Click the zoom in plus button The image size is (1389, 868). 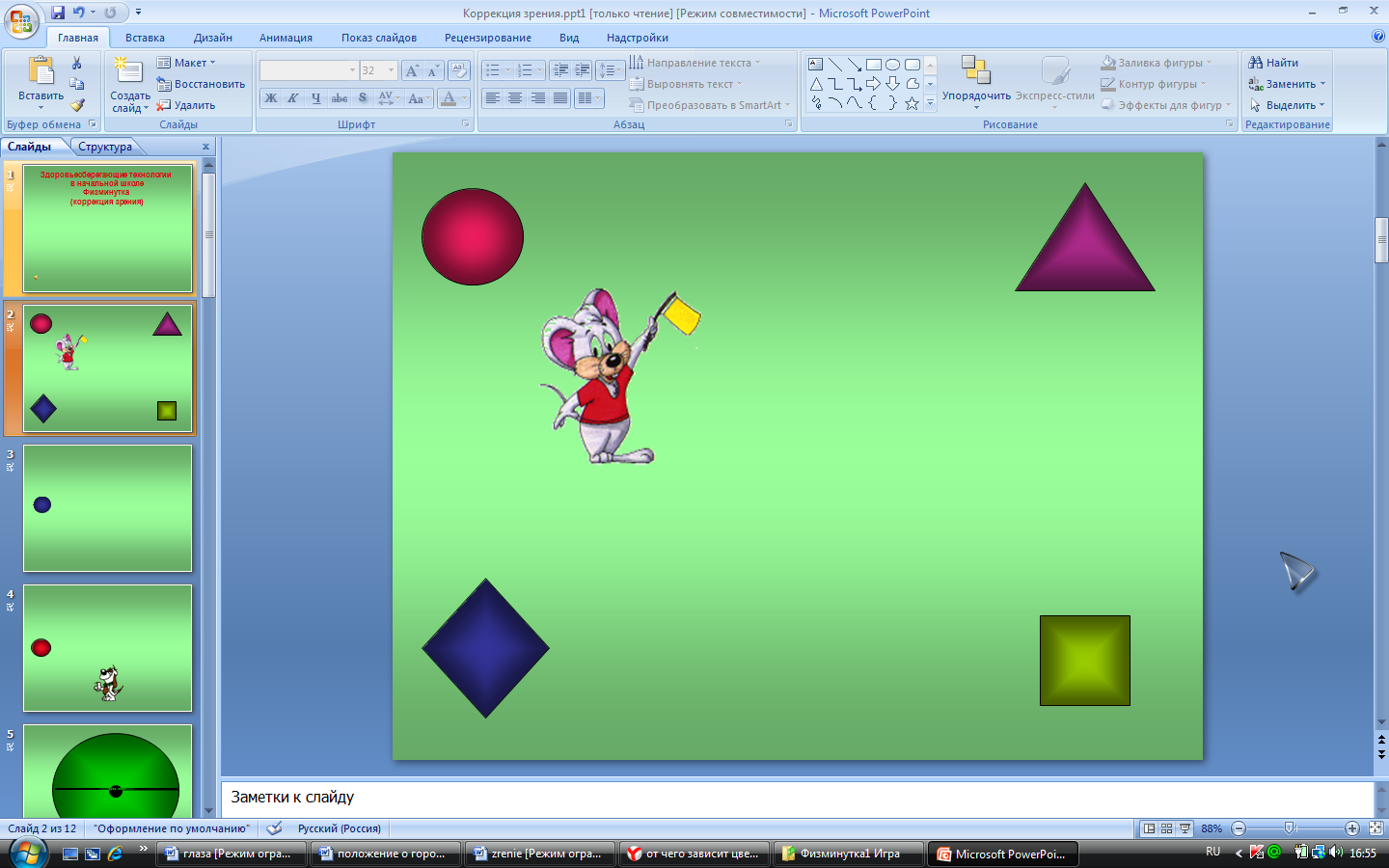coord(1352,828)
